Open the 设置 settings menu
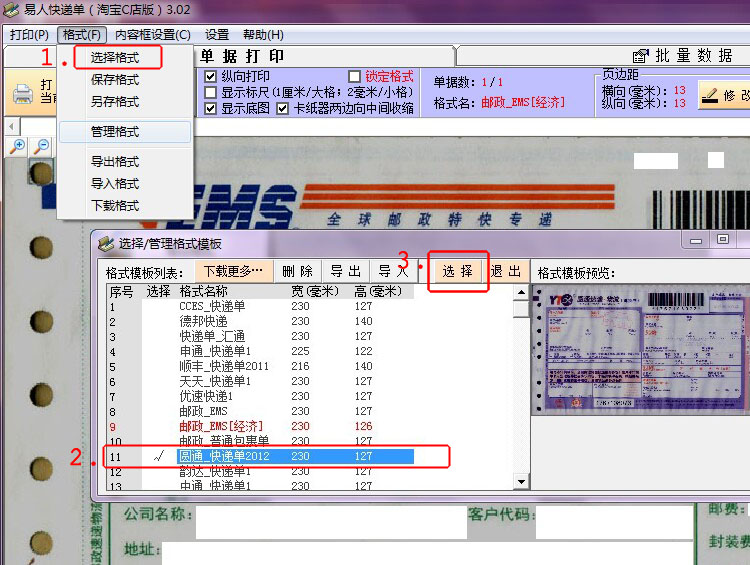 [217, 35]
